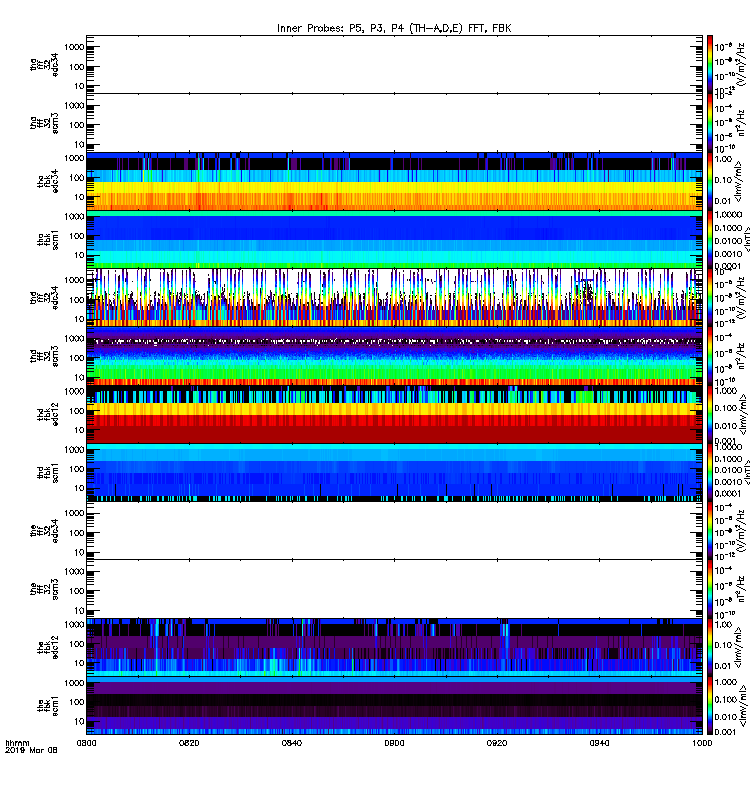Click the color bar beside the the fbk scm1 panel
Screen dimensions: 750x800
pos(710,706)
